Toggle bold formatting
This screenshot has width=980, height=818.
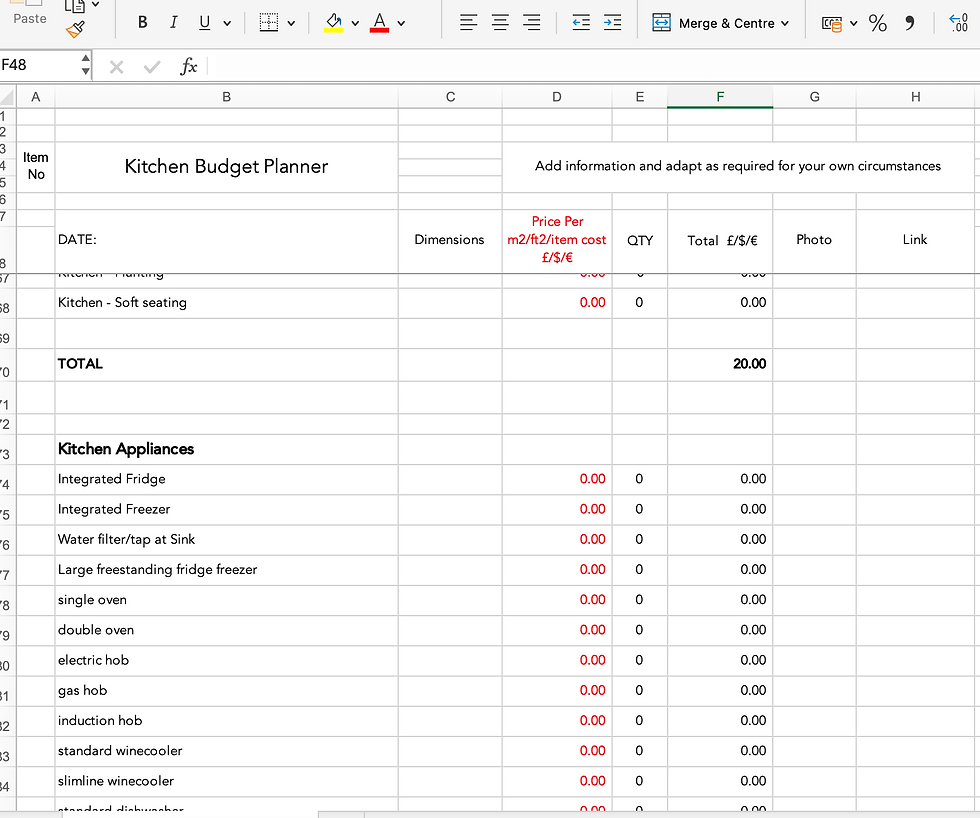(x=142, y=22)
